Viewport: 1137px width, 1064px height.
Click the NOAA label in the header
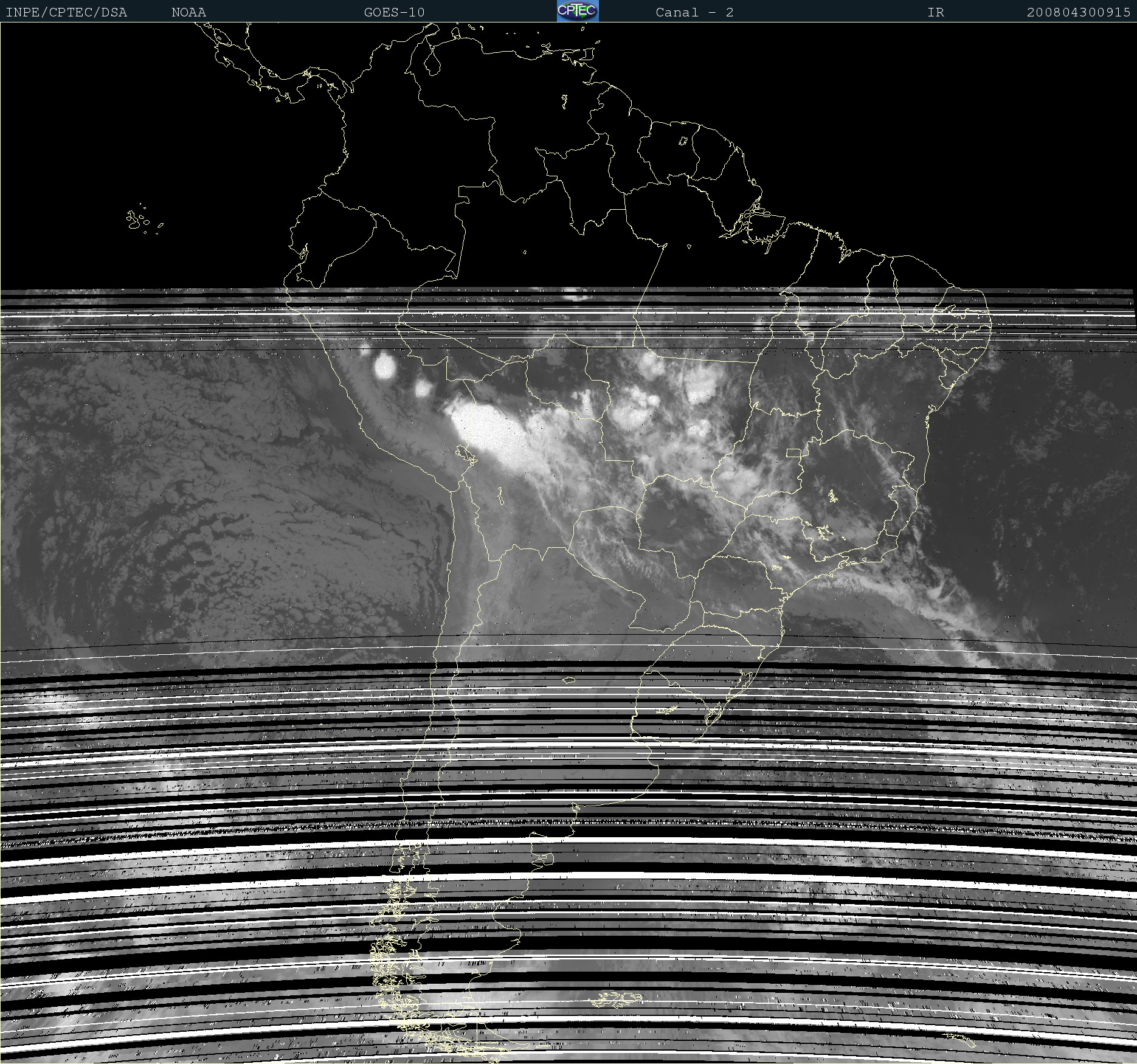pyautogui.click(x=189, y=12)
